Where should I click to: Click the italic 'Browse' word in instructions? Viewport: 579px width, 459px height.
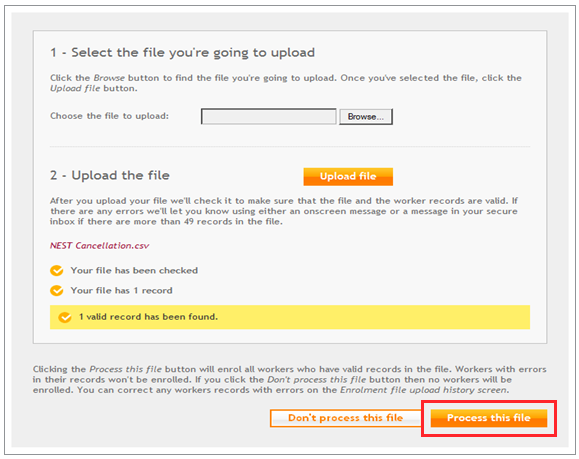[x=109, y=78]
